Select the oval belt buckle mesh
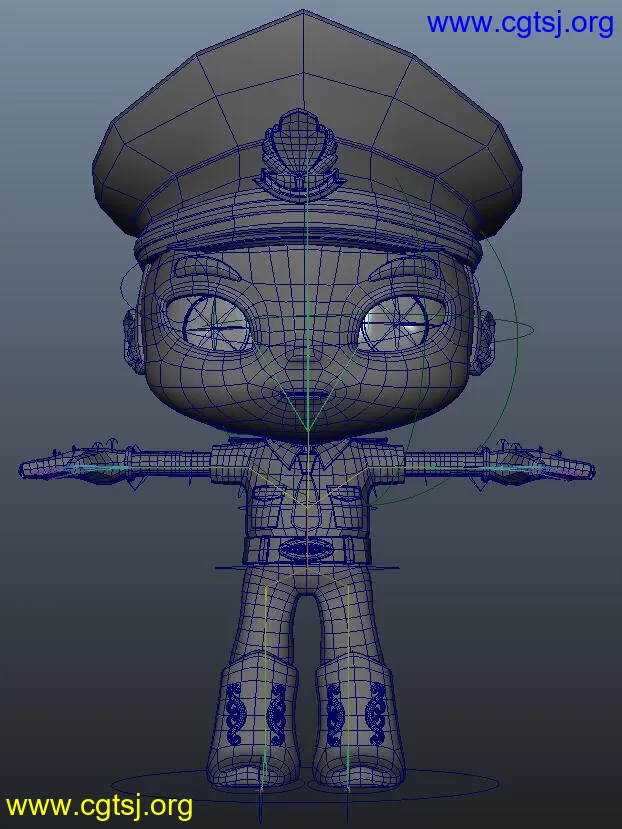Viewport: 622px width, 829px height. [x=306, y=549]
